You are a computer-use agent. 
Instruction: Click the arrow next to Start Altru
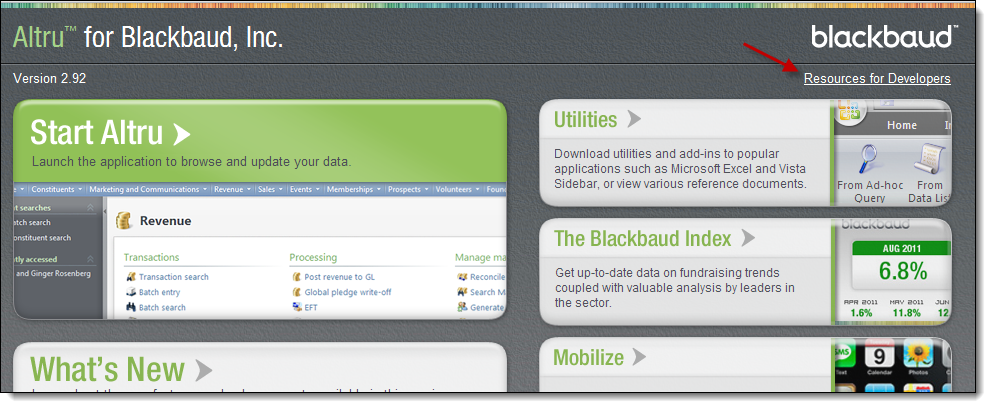click(181, 133)
